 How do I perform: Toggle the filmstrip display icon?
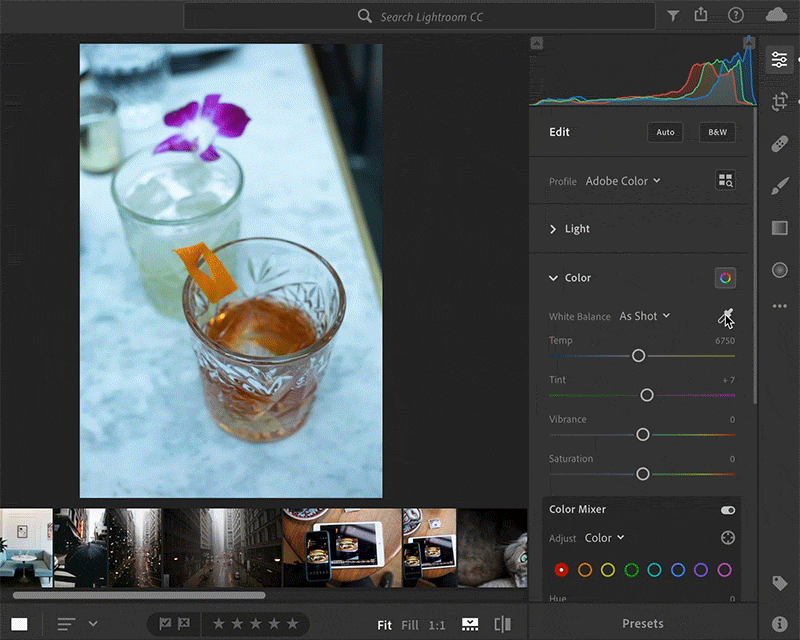click(x=470, y=624)
